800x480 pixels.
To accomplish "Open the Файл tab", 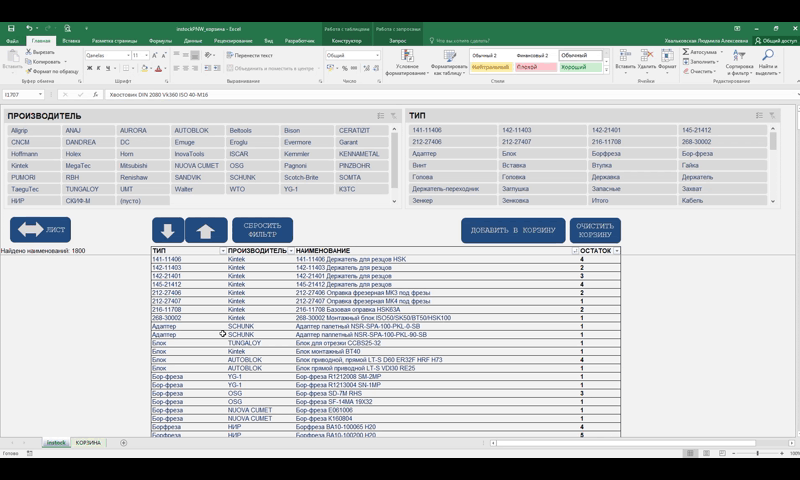I will pos(12,41).
